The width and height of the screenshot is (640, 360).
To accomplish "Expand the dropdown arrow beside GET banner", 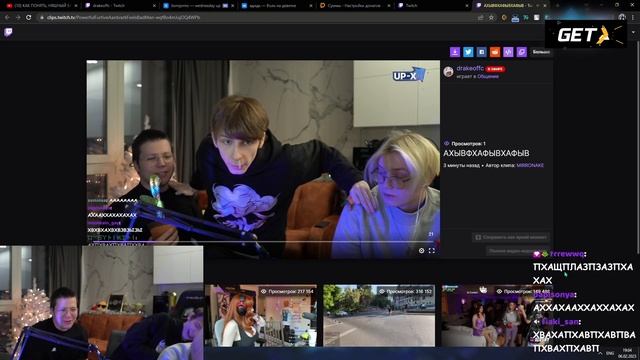I will (633, 33).
